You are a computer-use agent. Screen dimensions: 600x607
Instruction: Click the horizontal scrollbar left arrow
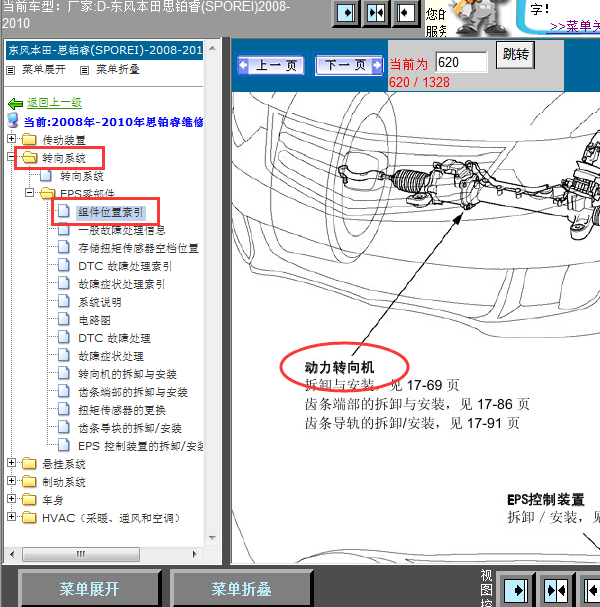pyautogui.click(x=12, y=554)
